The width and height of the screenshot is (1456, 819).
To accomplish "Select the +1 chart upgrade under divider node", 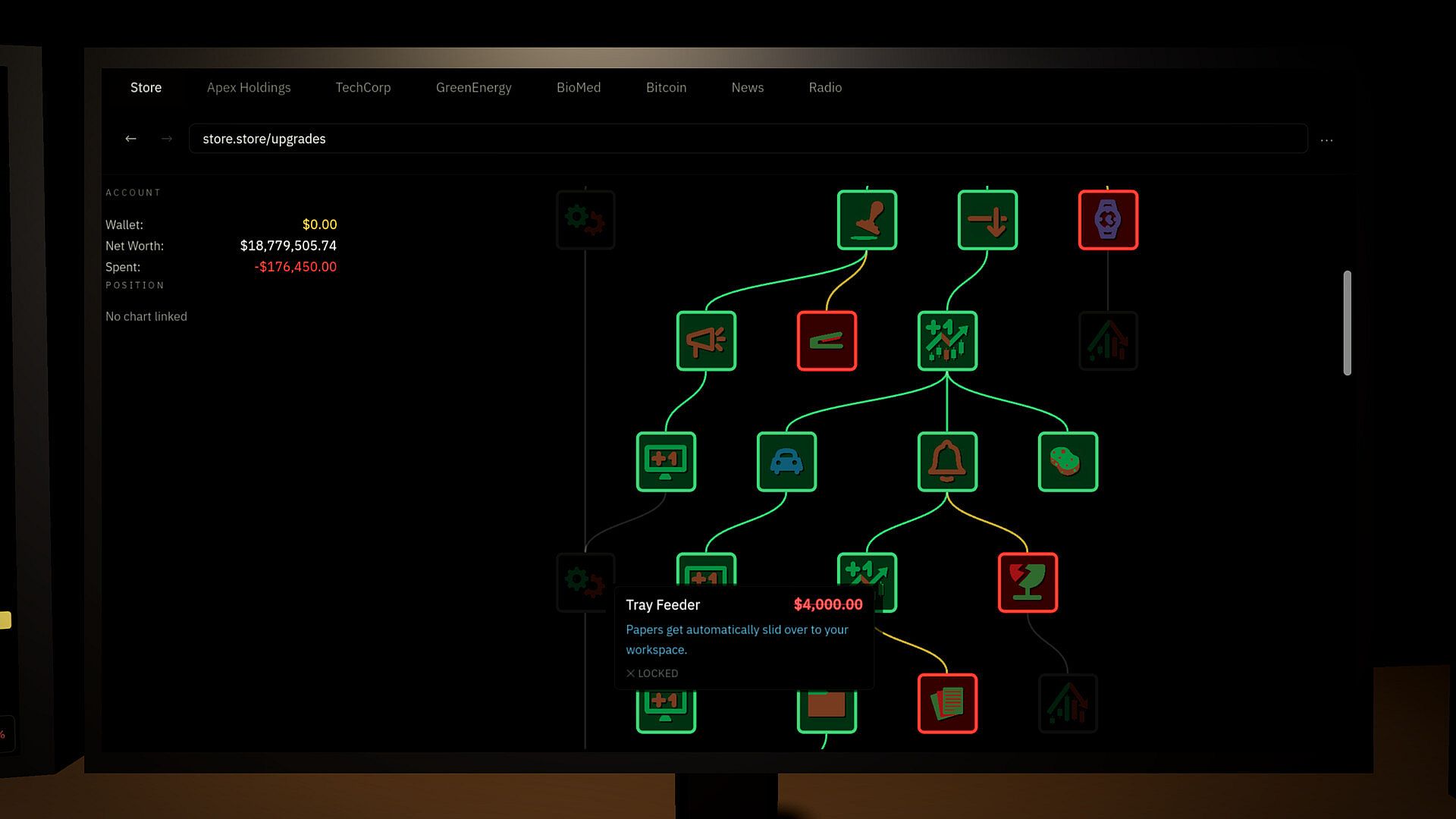I will coord(947,340).
